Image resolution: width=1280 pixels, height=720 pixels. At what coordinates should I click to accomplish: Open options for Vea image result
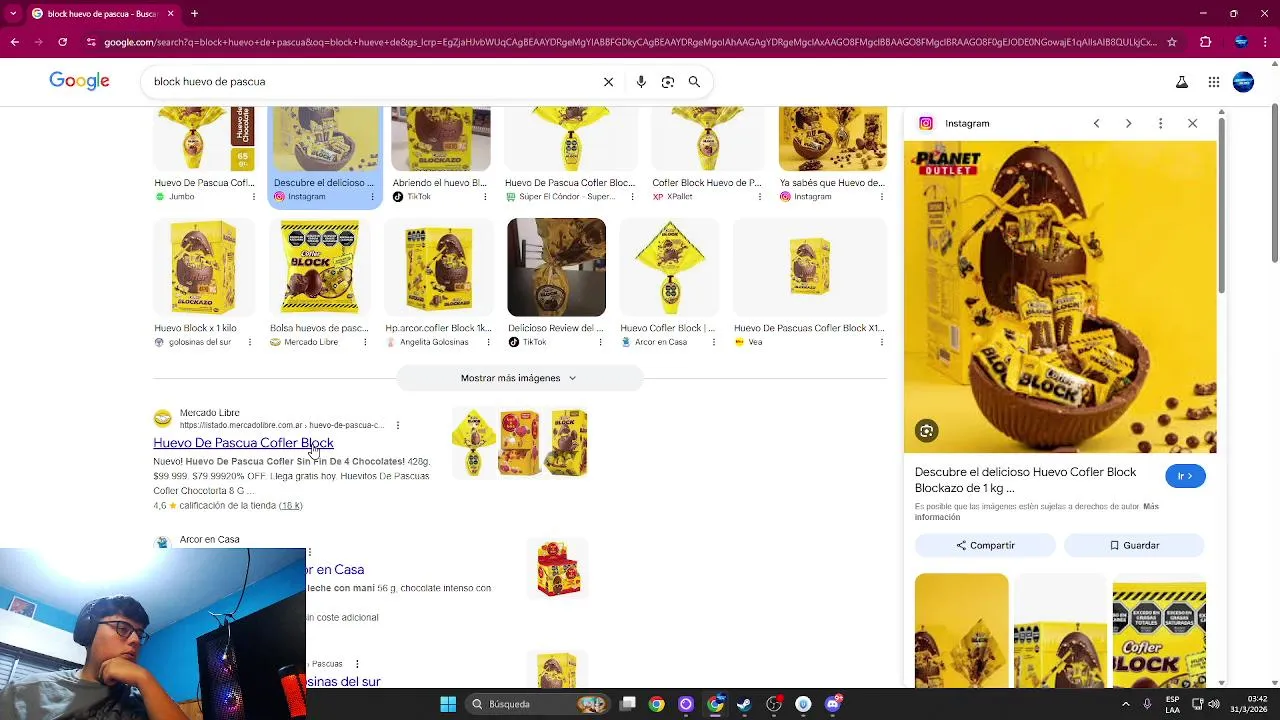coord(881,342)
